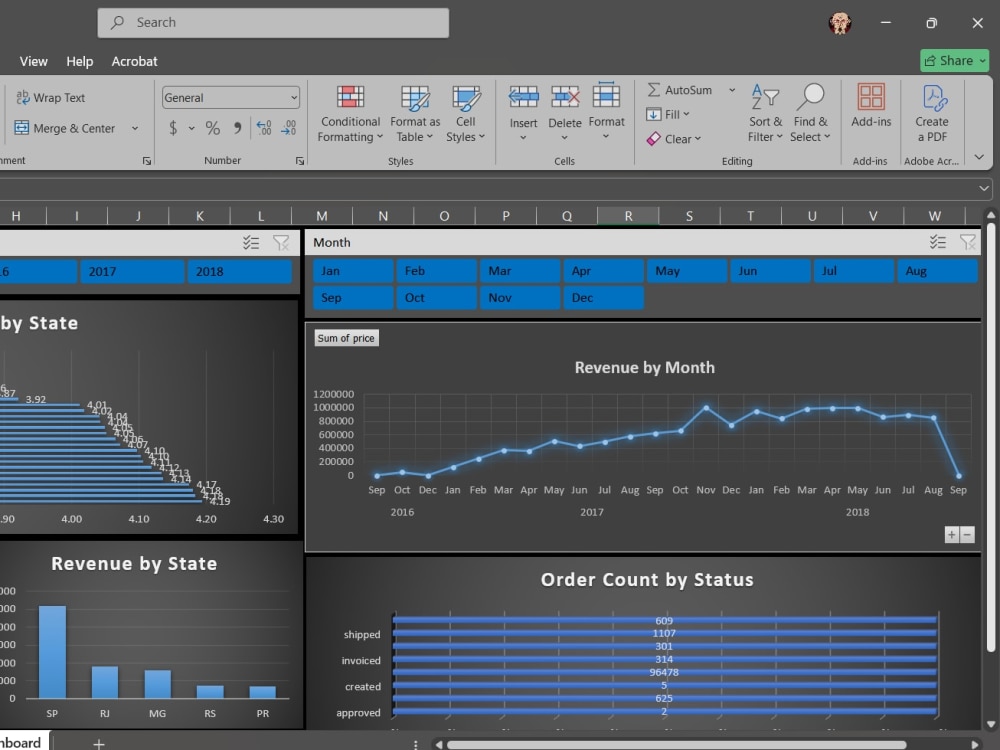Open ribbon display options chevron
The height and width of the screenshot is (750, 1000).
click(979, 157)
